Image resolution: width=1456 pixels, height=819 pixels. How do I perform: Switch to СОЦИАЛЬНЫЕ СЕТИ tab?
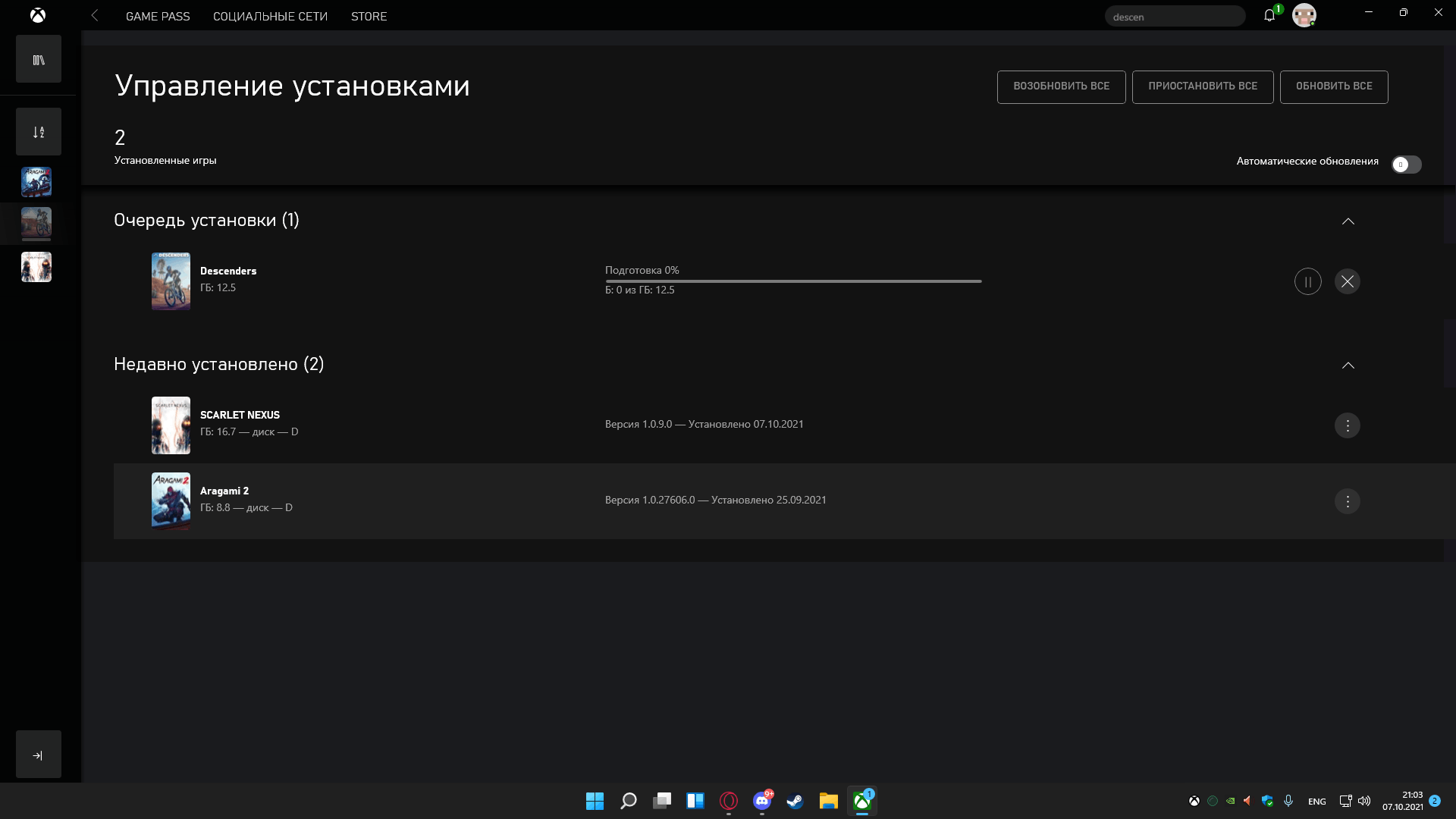pos(270,16)
